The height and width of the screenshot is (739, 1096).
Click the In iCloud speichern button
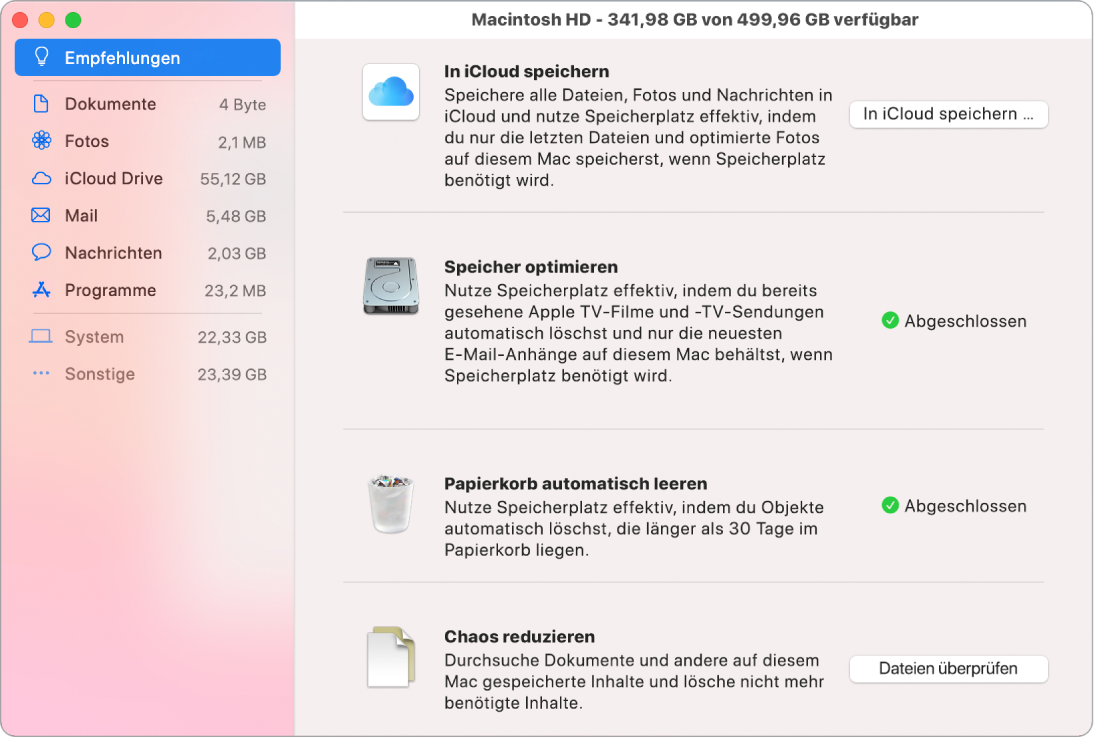948,114
